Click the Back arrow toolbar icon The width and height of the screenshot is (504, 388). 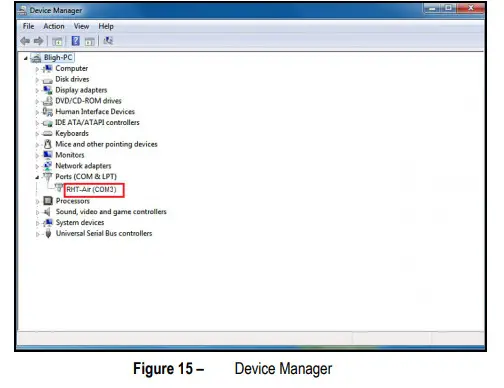coord(25,41)
